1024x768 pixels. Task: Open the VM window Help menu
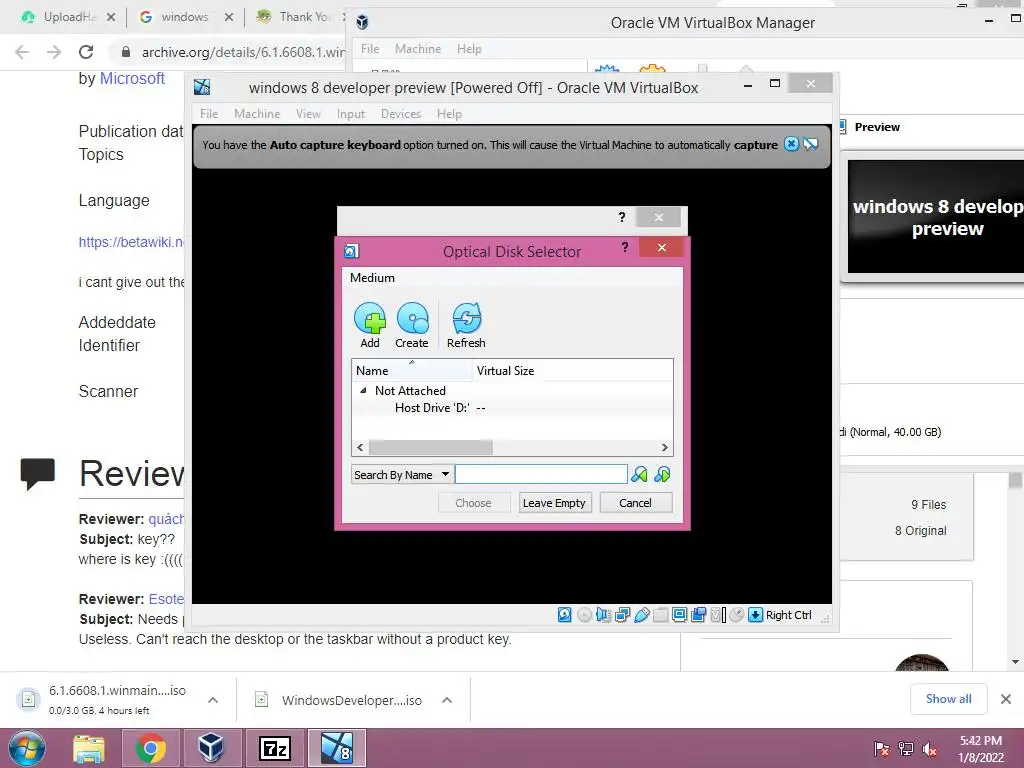(x=449, y=114)
